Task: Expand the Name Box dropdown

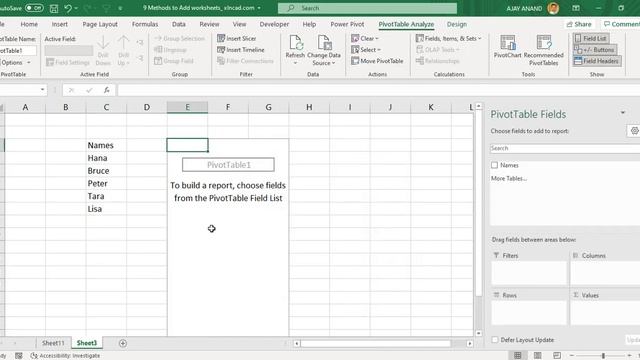Action: pyautogui.click(x=42, y=90)
